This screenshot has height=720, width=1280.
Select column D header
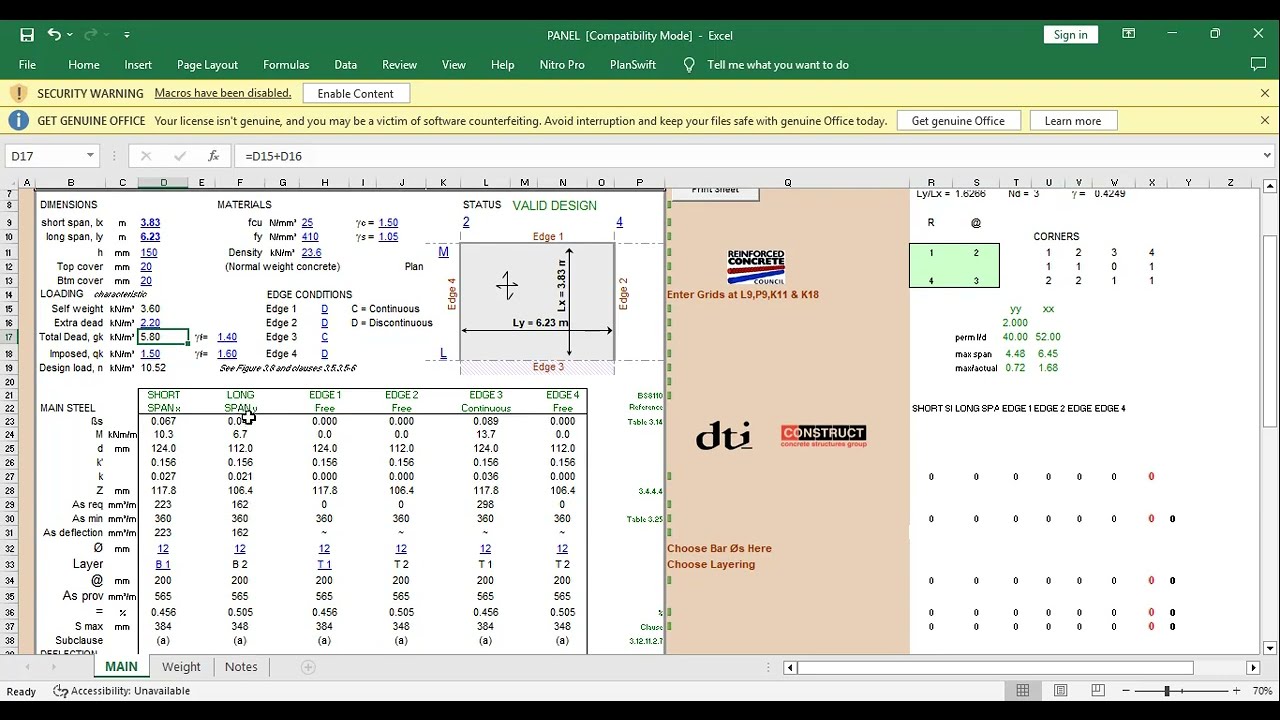(x=163, y=183)
